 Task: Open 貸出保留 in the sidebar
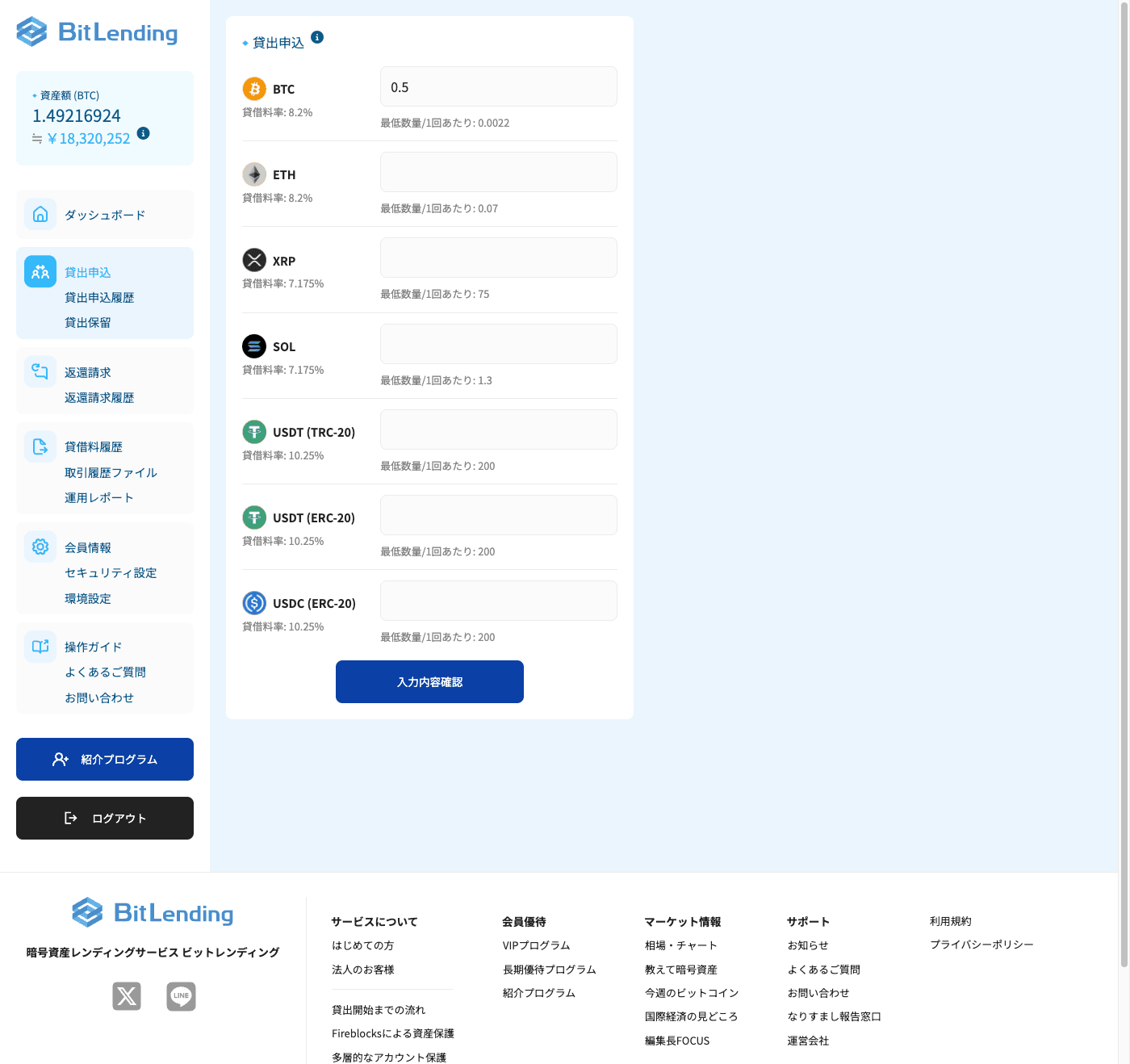(88, 323)
